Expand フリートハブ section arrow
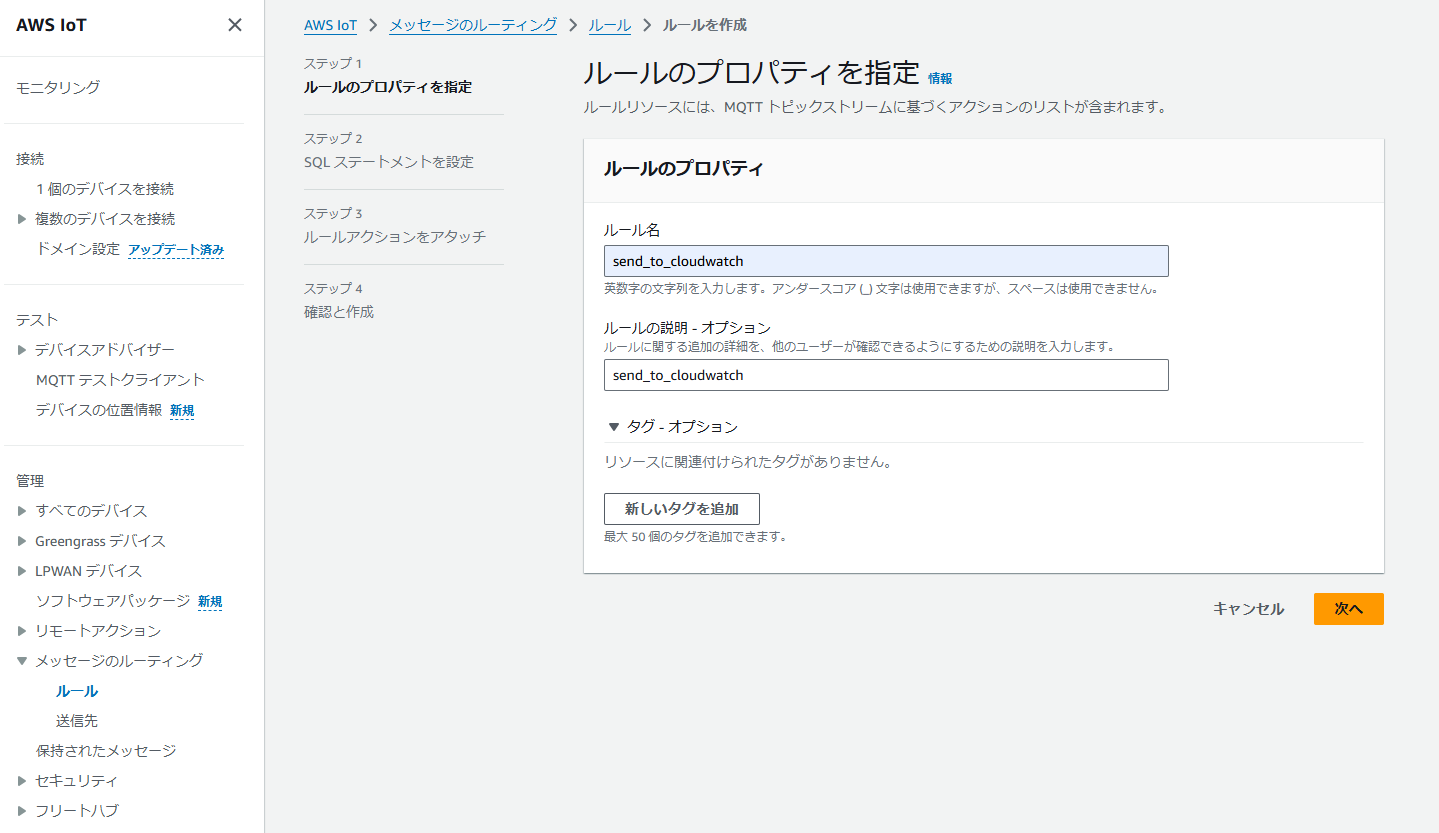 tap(22, 811)
